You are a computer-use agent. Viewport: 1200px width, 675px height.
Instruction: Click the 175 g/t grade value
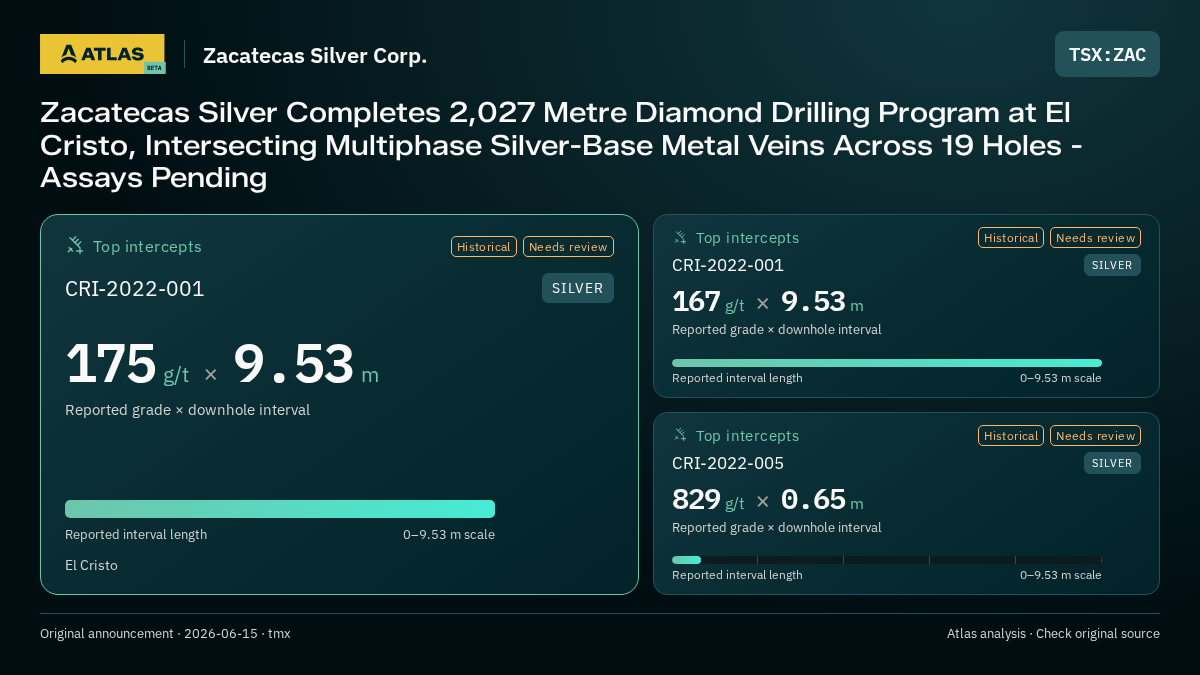coord(127,365)
